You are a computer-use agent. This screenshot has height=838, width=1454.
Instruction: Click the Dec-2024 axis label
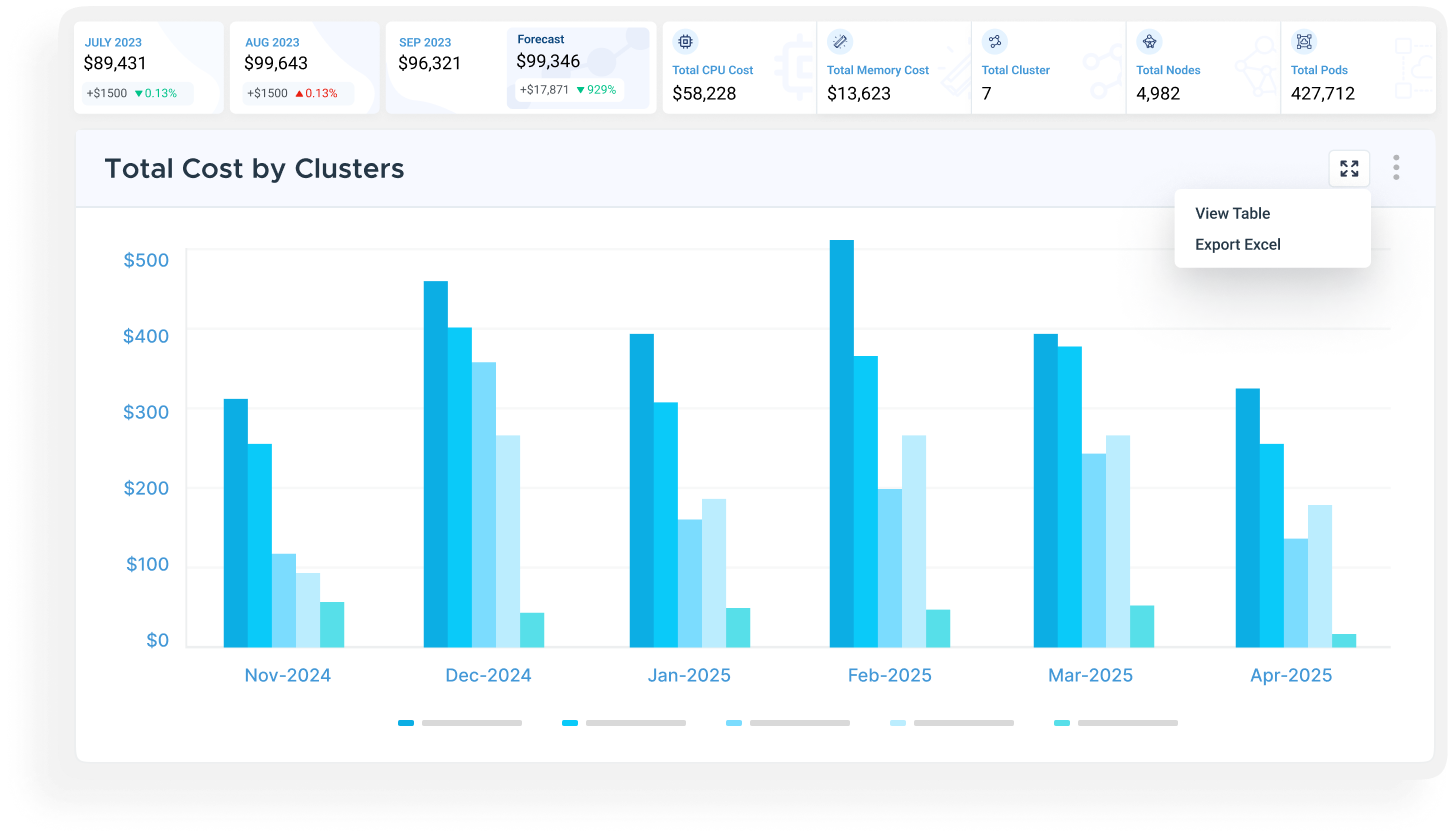[488, 675]
